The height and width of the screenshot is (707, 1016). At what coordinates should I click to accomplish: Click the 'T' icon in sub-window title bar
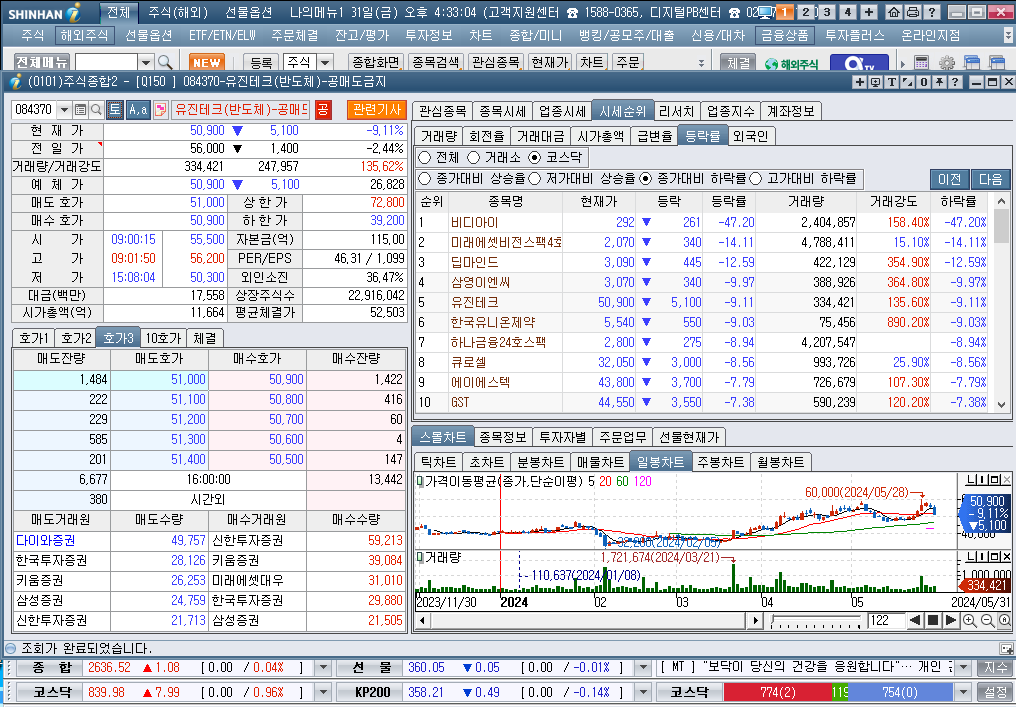point(892,82)
